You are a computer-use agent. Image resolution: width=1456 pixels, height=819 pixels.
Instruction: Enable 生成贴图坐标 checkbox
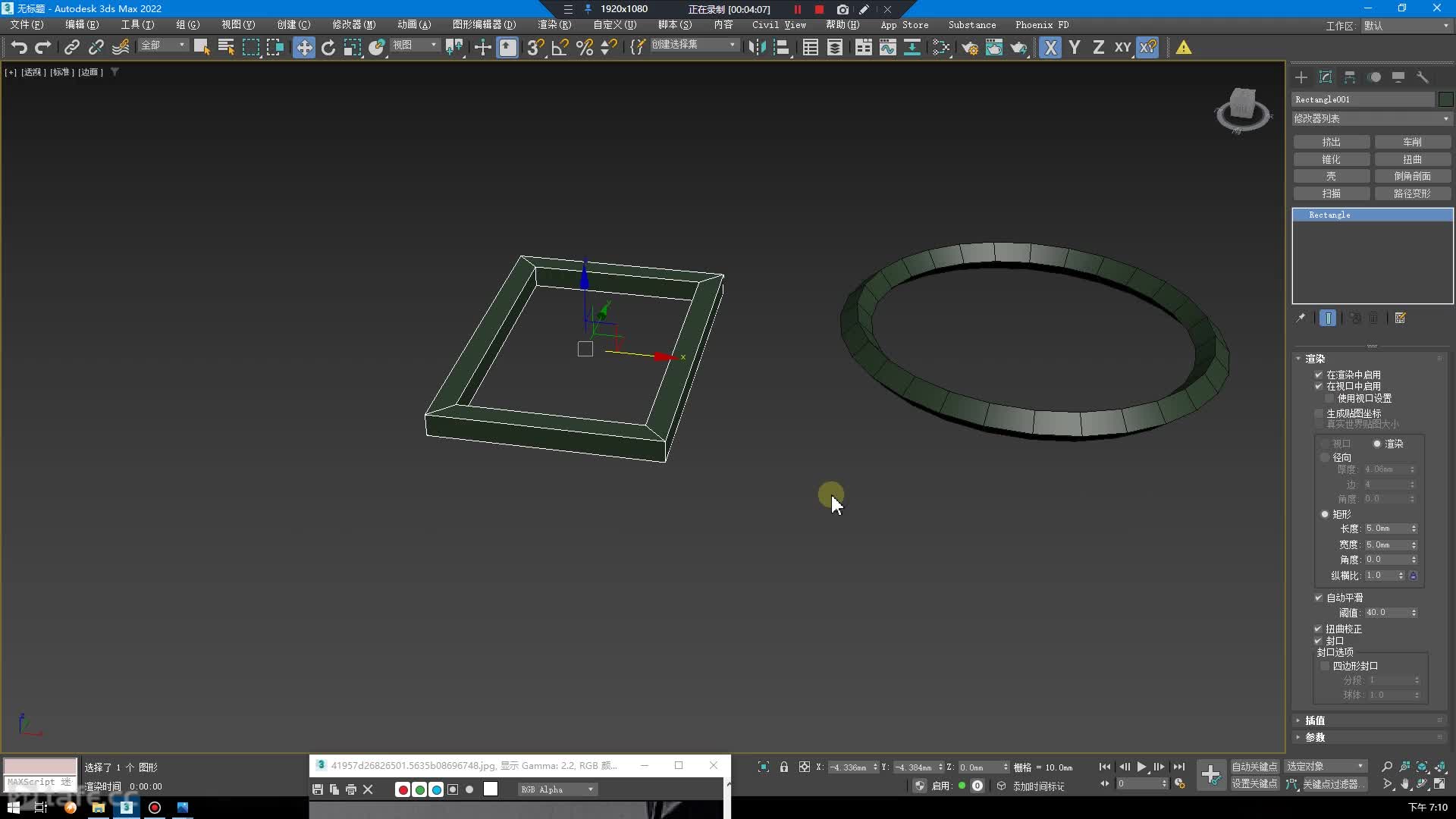[1319, 413]
